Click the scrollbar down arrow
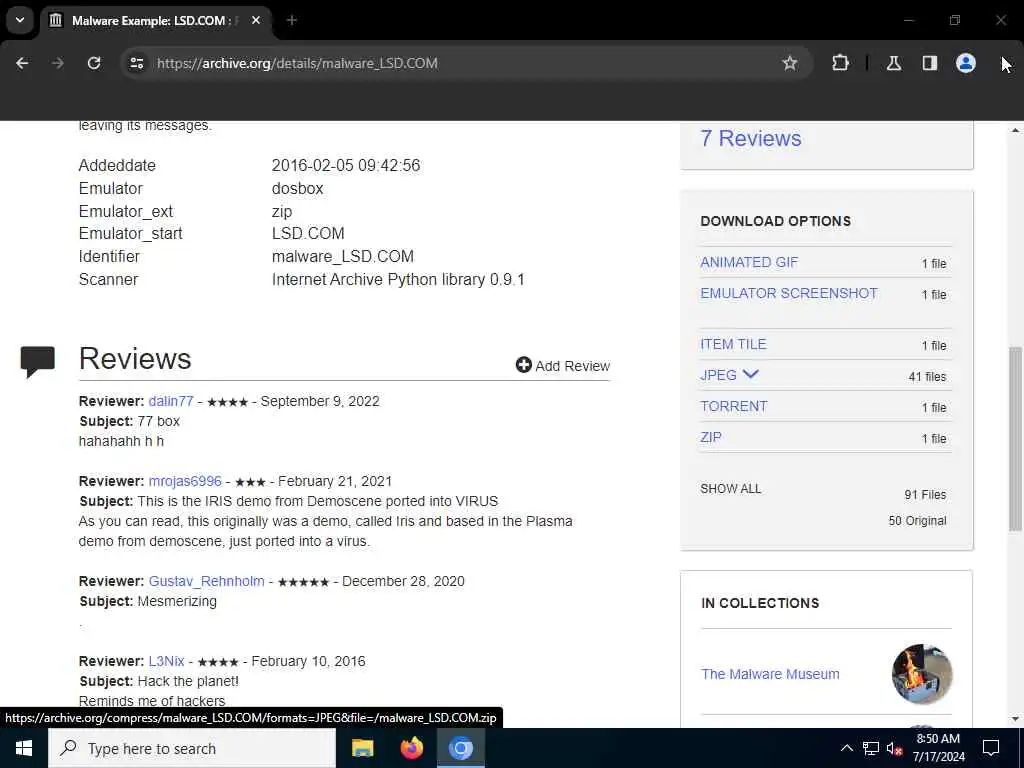 point(1015,719)
